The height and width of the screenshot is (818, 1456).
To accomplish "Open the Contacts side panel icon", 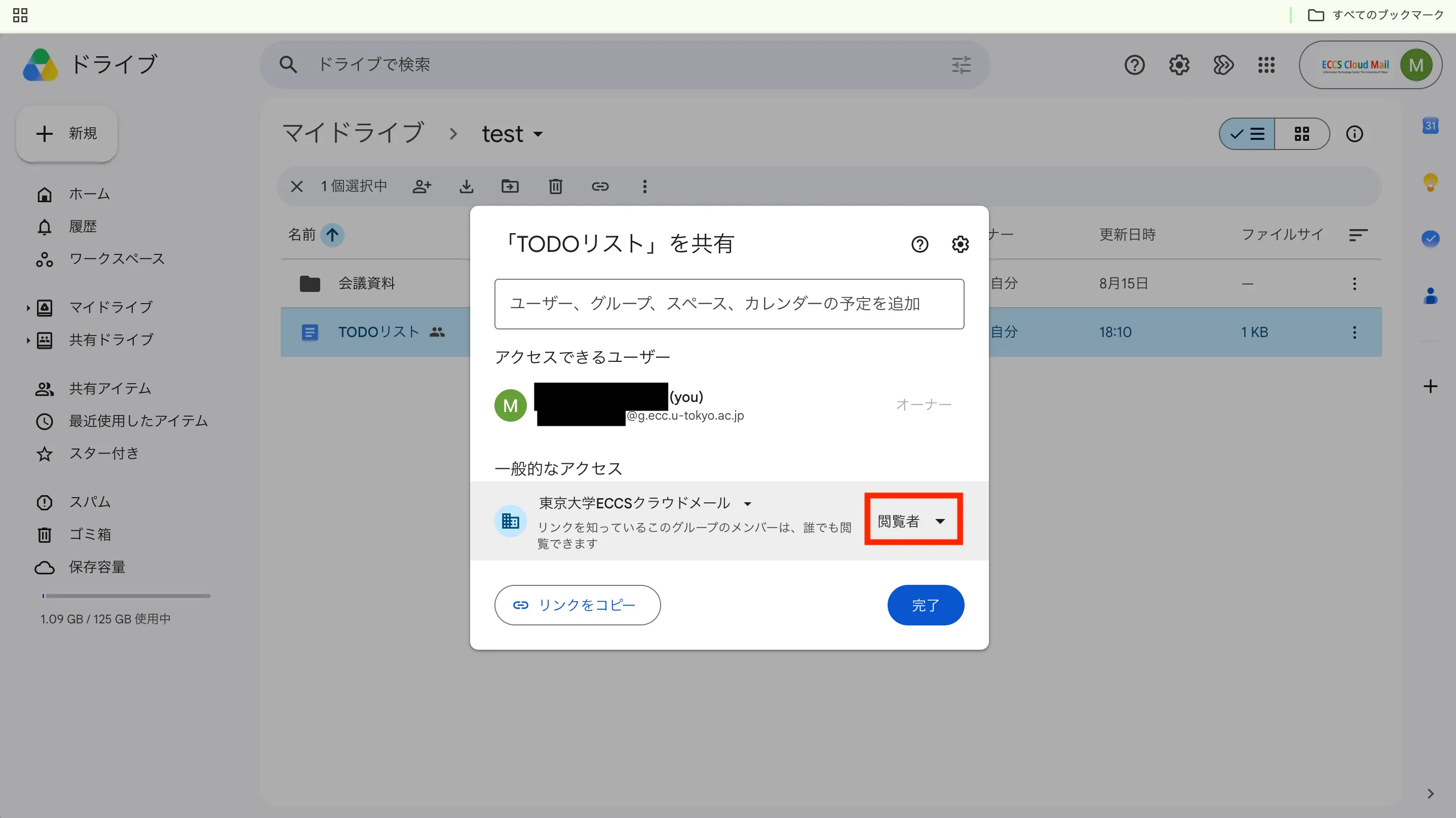I will 1430,295.
